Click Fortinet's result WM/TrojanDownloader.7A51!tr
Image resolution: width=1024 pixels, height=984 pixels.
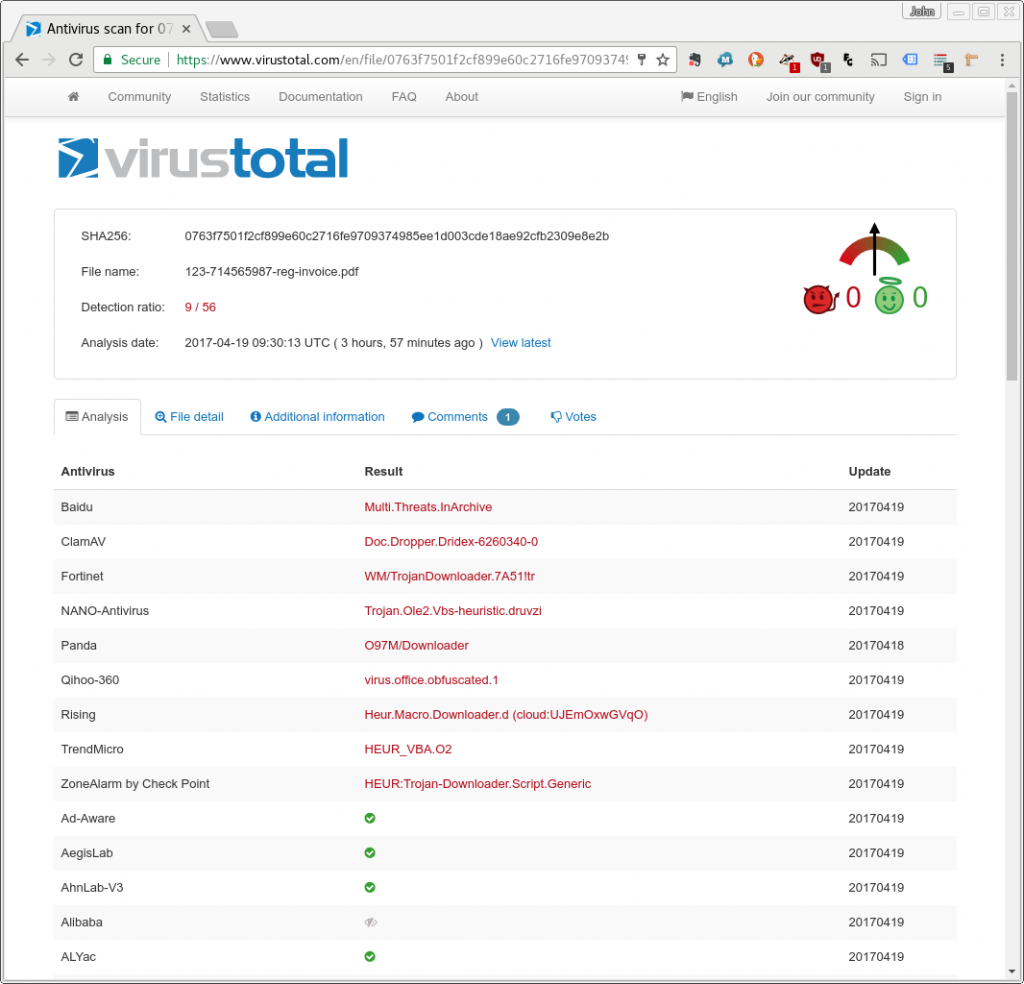[x=449, y=576]
